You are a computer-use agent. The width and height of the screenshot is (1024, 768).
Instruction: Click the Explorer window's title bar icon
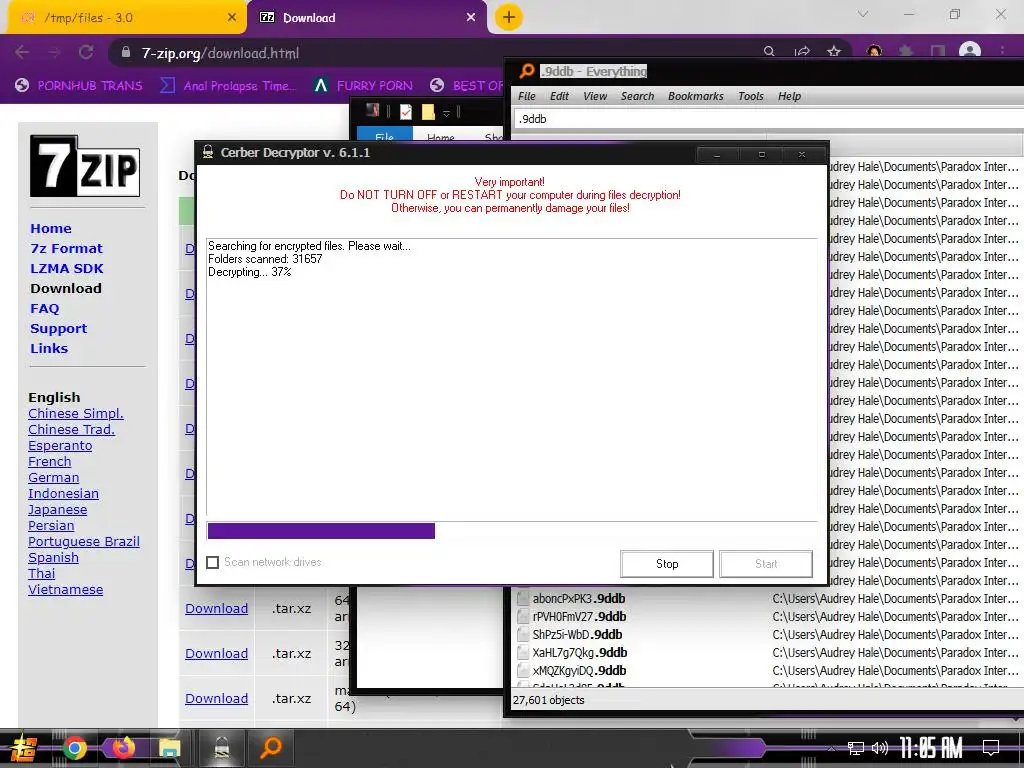[x=373, y=110]
